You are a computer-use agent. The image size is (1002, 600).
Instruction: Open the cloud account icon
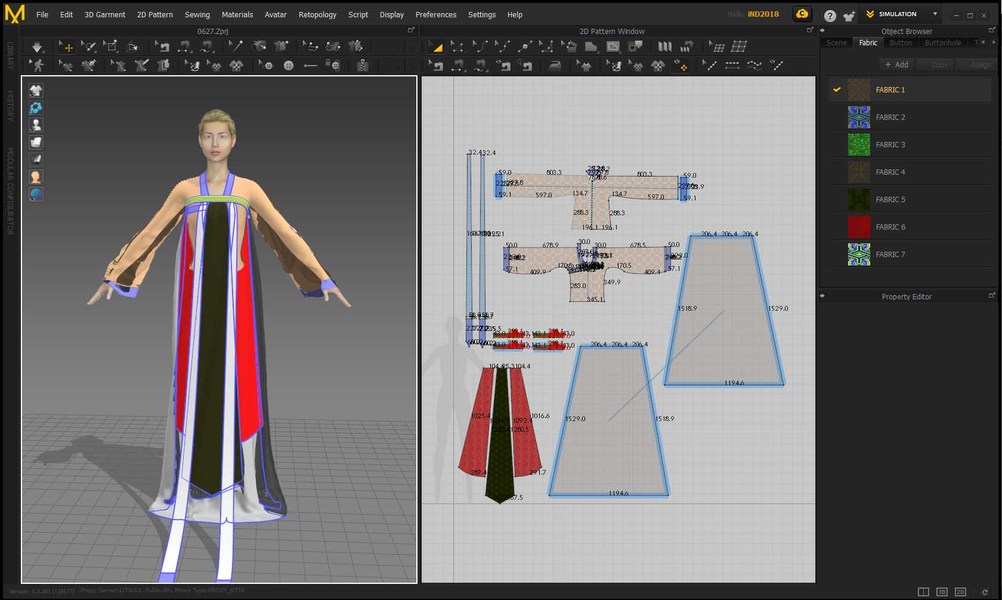click(x=801, y=14)
